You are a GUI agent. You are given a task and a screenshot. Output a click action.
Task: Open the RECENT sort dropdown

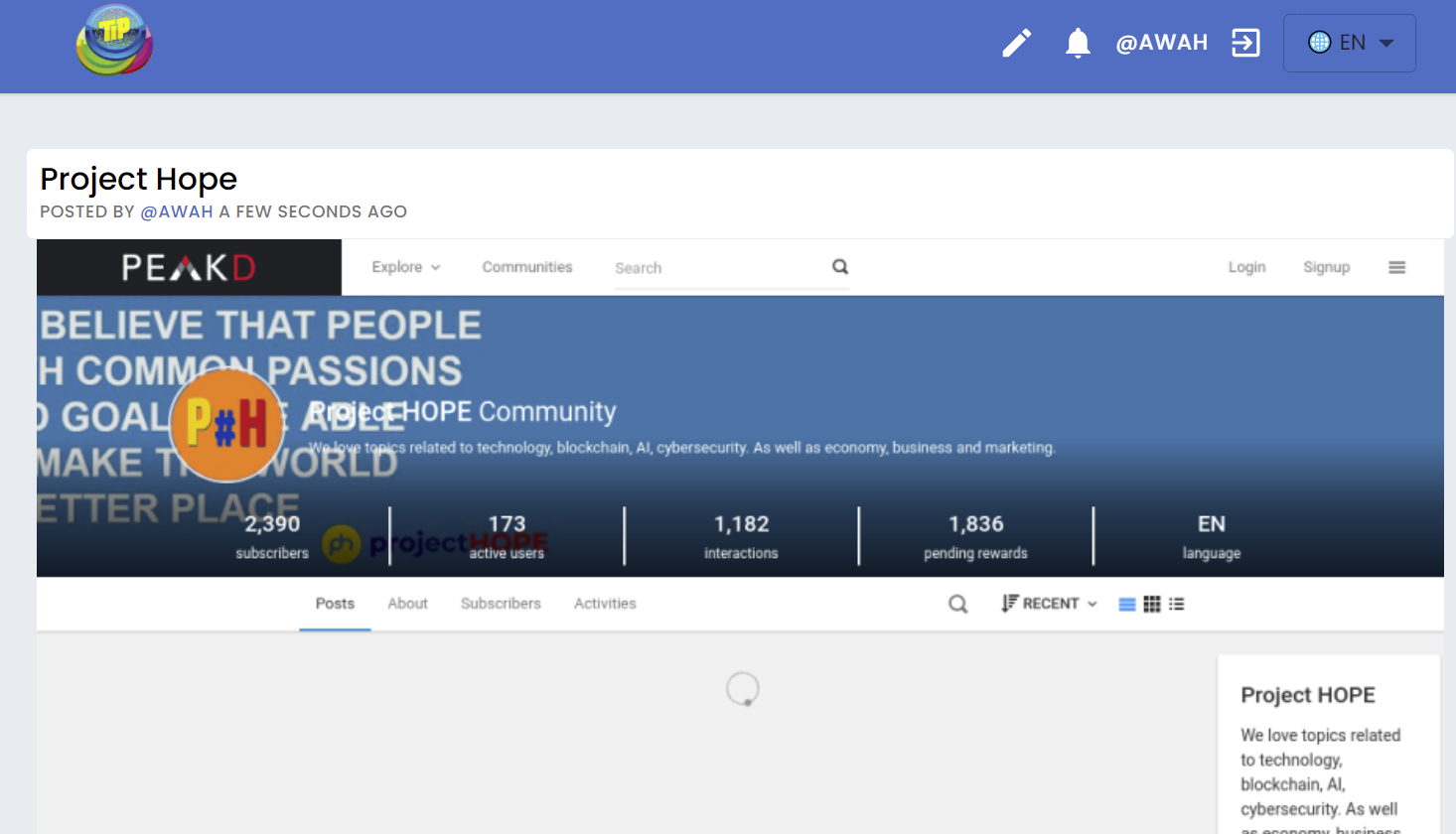[1049, 604]
